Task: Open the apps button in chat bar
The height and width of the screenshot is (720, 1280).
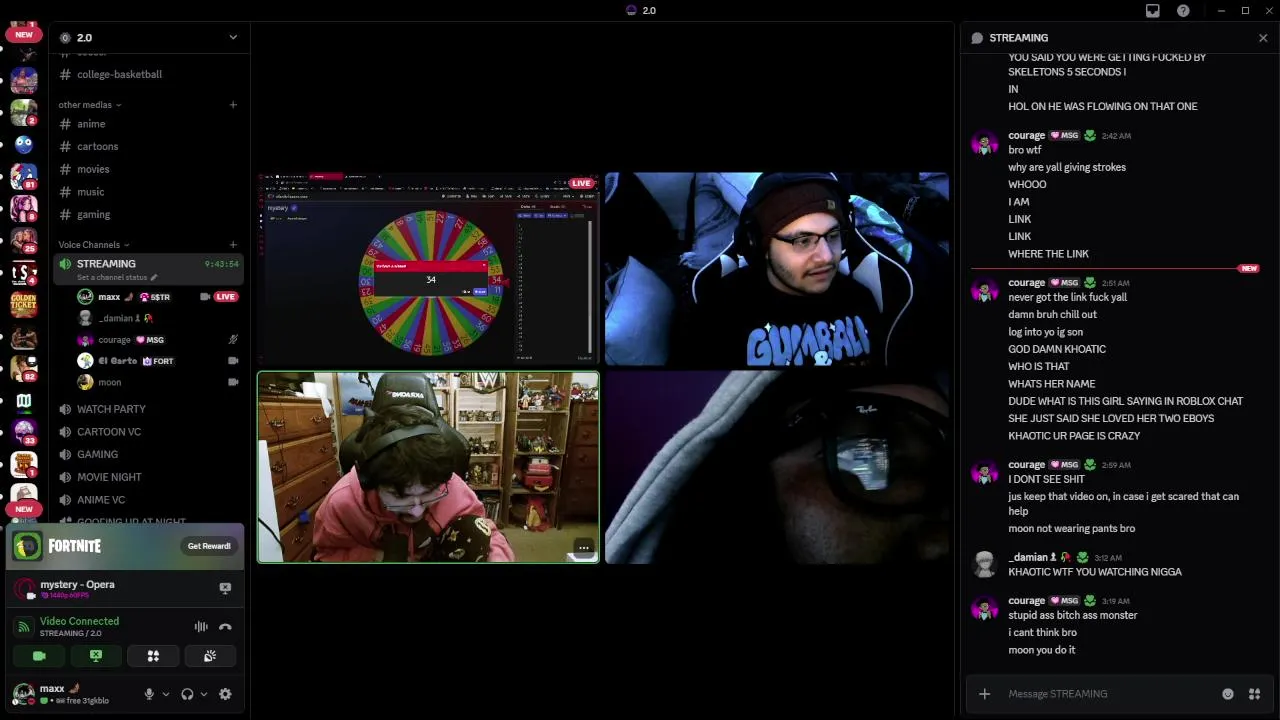Action: 1254,694
